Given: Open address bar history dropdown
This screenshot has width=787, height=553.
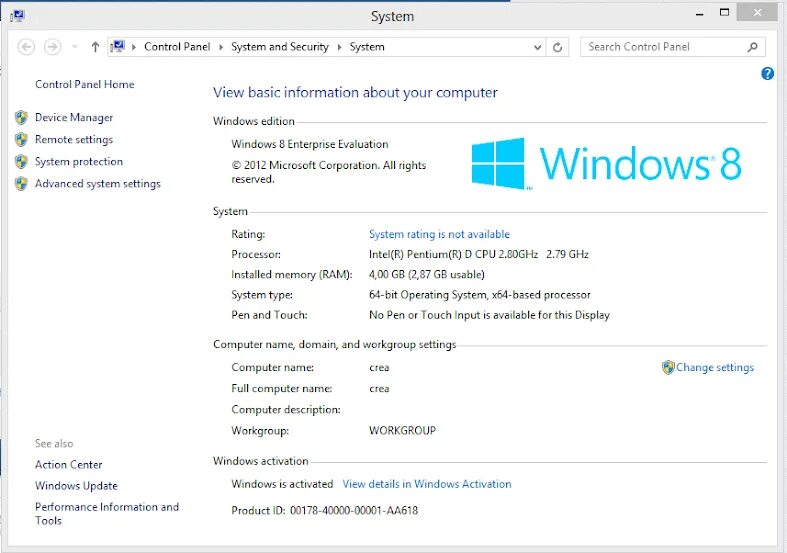Looking at the screenshot, I should (537, 47).
